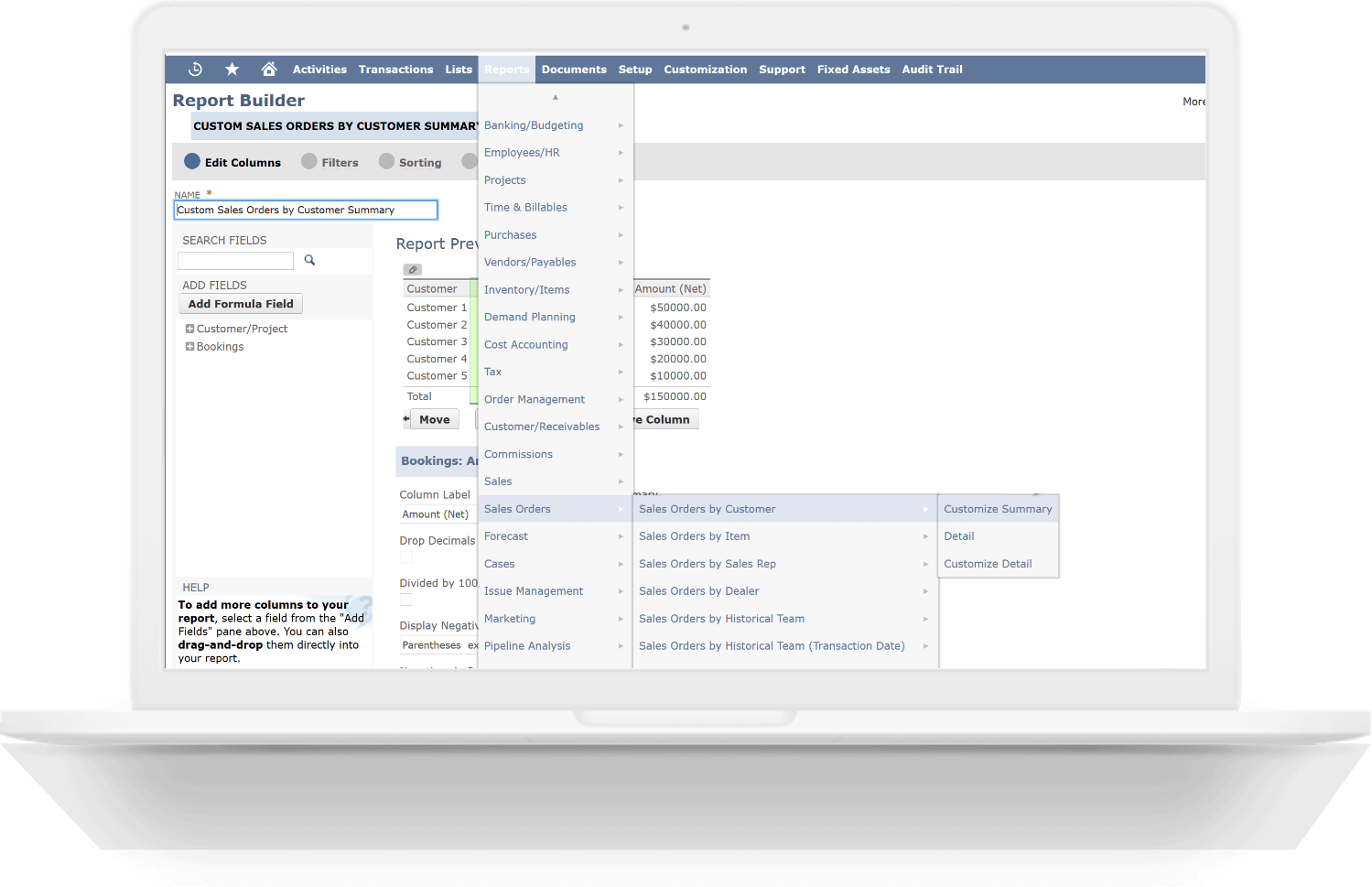Expand the Employees/HR submenu
The height and width of the screenshot is (887, 1372).
(x=555, y=153)
